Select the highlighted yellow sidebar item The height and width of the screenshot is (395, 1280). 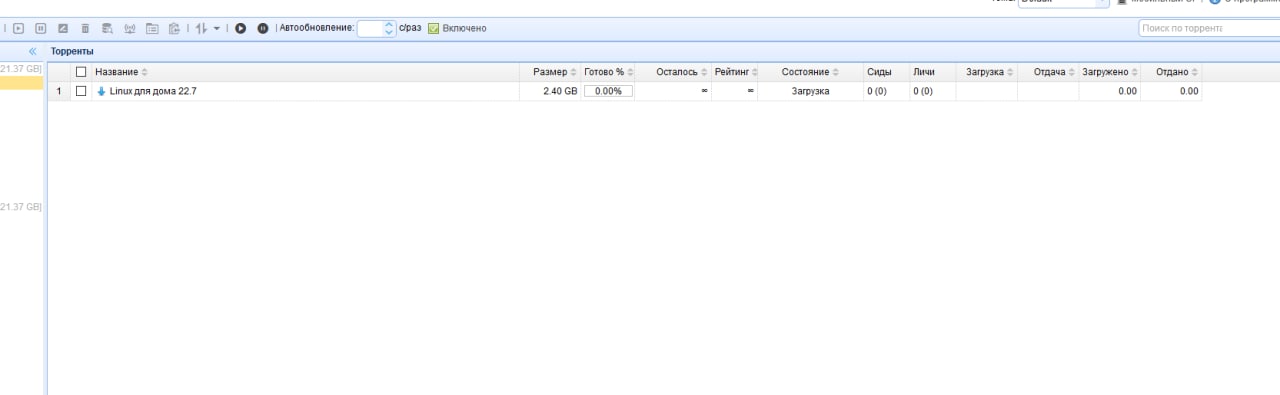click(21, 83)
